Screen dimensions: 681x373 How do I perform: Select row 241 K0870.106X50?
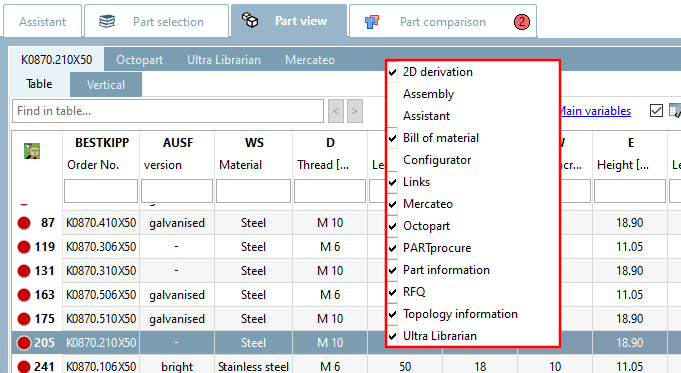(346, 366)
